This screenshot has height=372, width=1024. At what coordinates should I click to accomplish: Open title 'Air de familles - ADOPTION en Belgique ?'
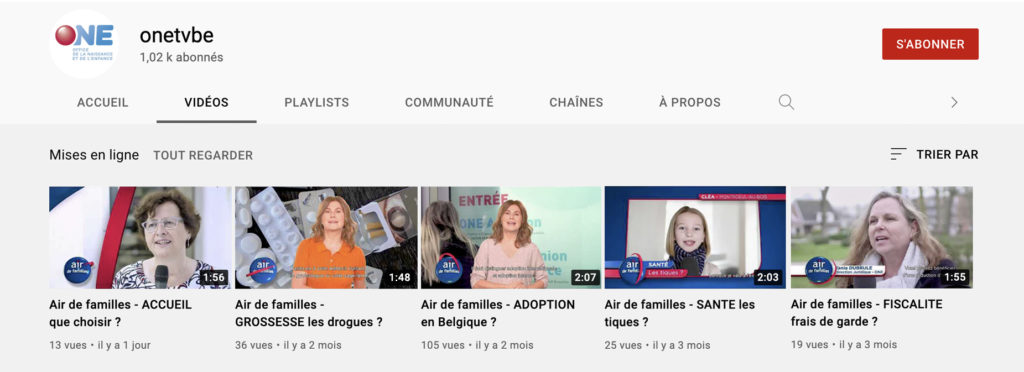pyautogui.click(x=498, y=313)
